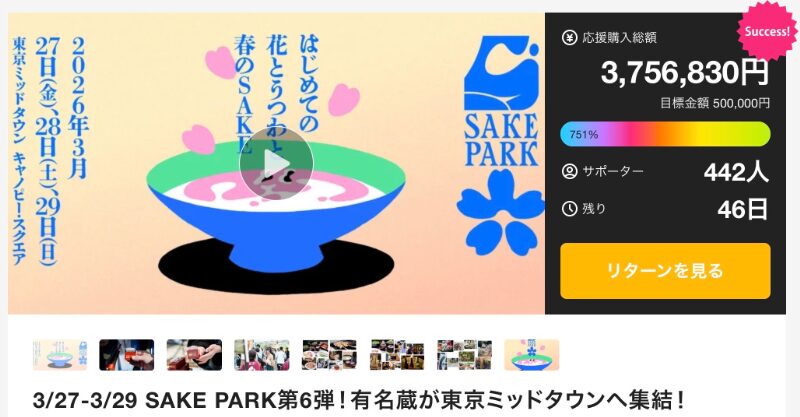The height and width of the screenshot is (417, 800).
Task: Click the pink Success! badge
Action: point(766,32)
